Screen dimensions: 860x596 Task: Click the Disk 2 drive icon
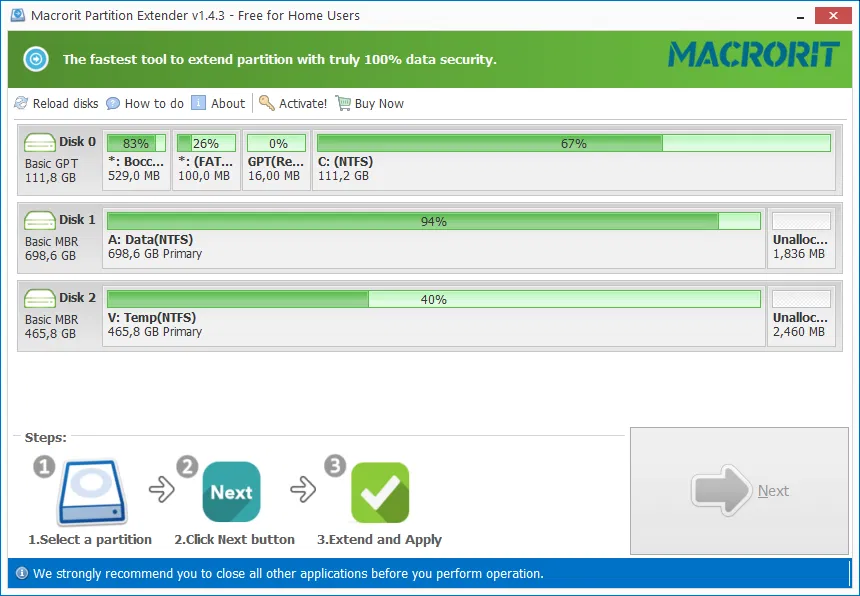pyautogui.click(x=40, y=299)
